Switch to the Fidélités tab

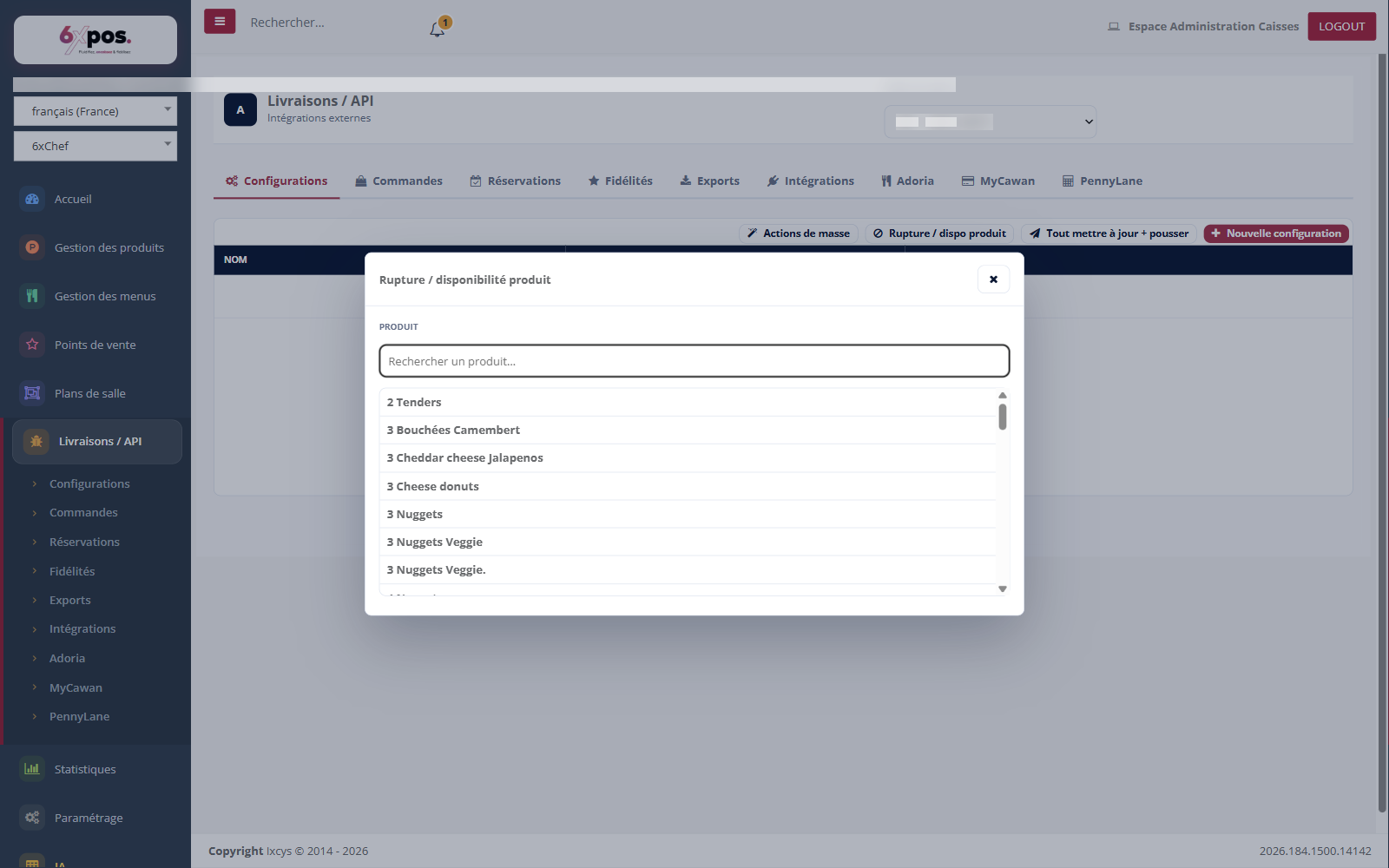click(620, 181)
